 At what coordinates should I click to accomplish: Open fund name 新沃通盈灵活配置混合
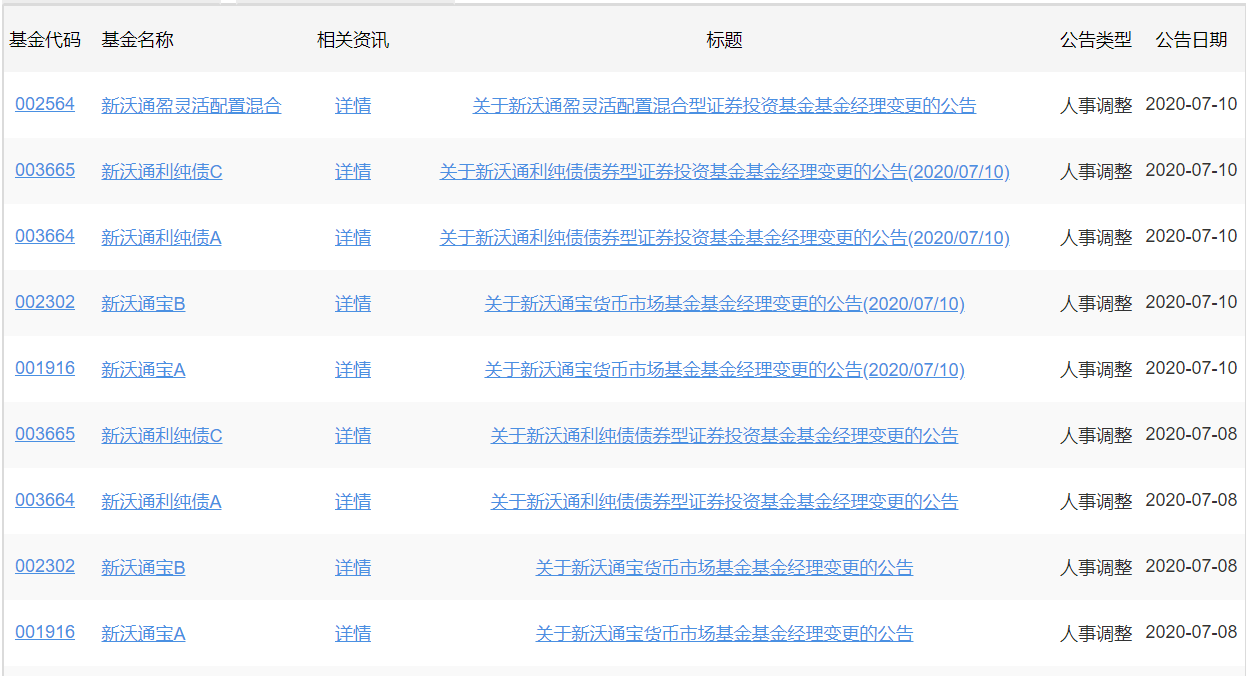click(x=191, y=105)
